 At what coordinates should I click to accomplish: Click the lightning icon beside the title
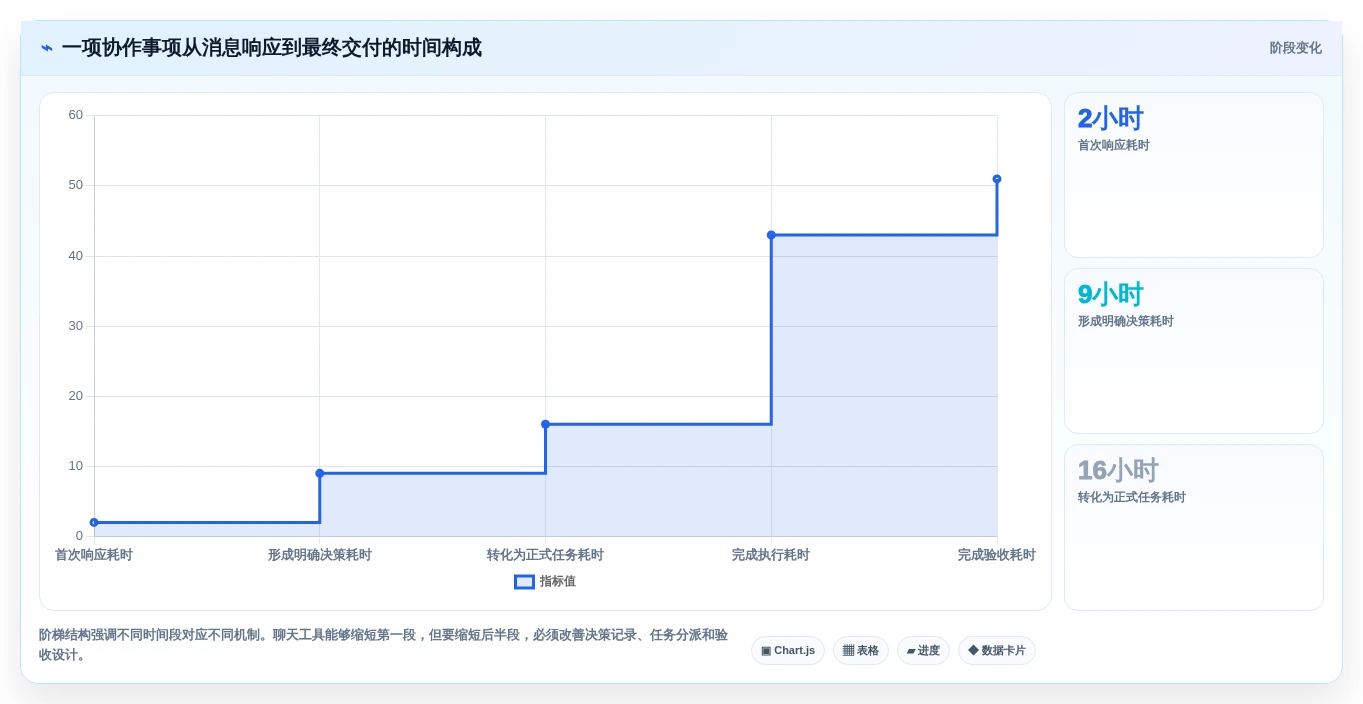coord(47,48)
